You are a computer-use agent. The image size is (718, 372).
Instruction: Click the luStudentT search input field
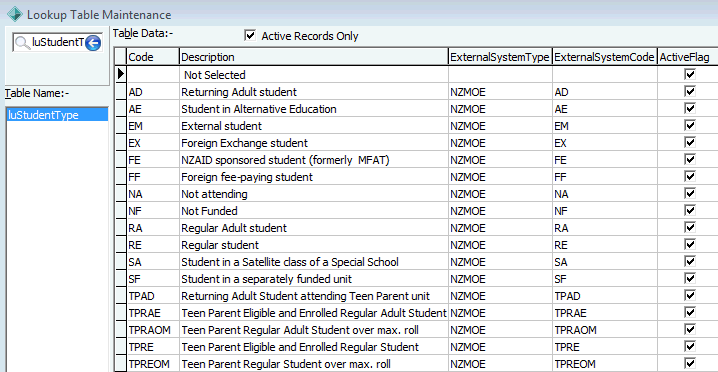[x=57, y=43]
